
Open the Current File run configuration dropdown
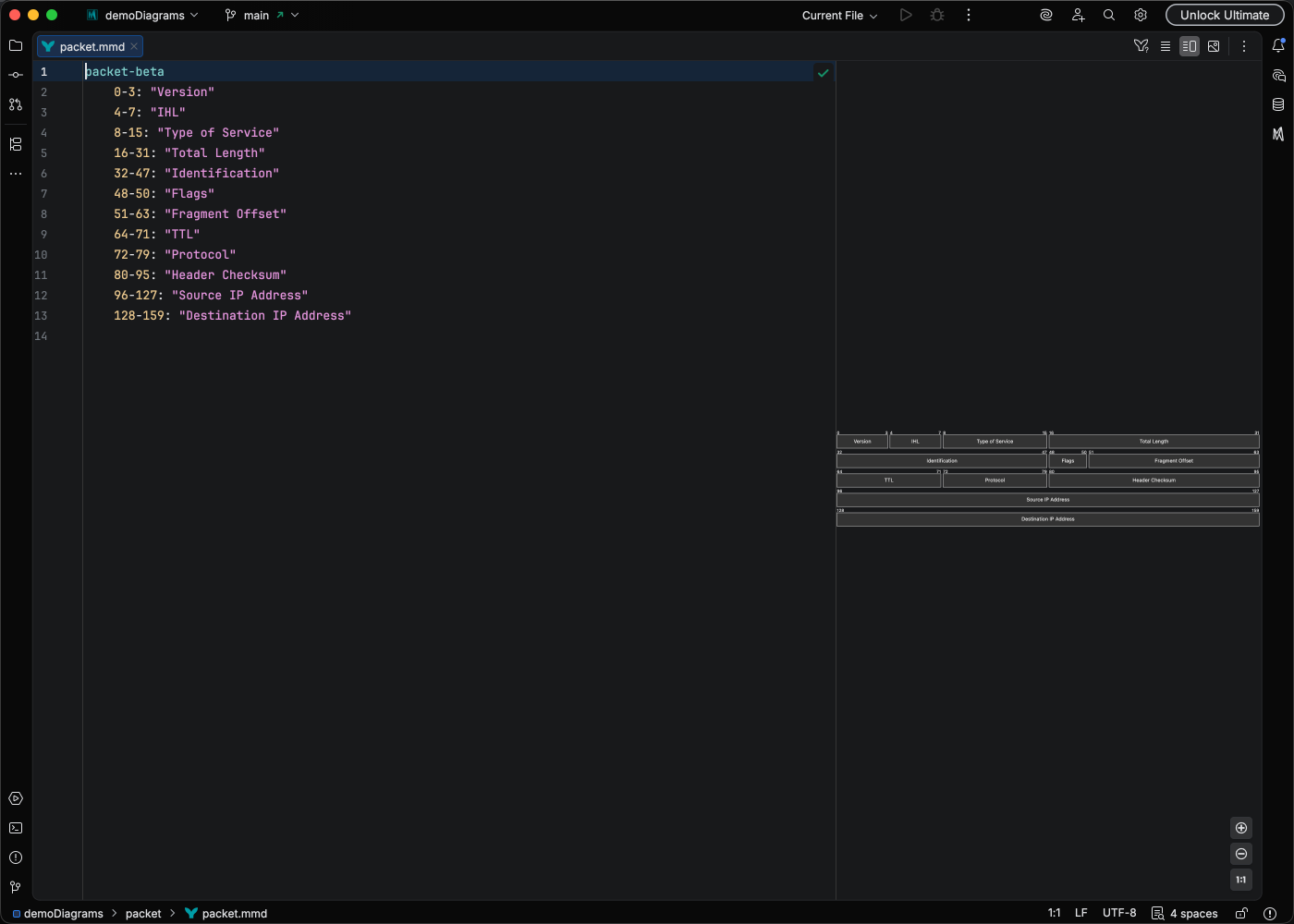pos(839,16)
